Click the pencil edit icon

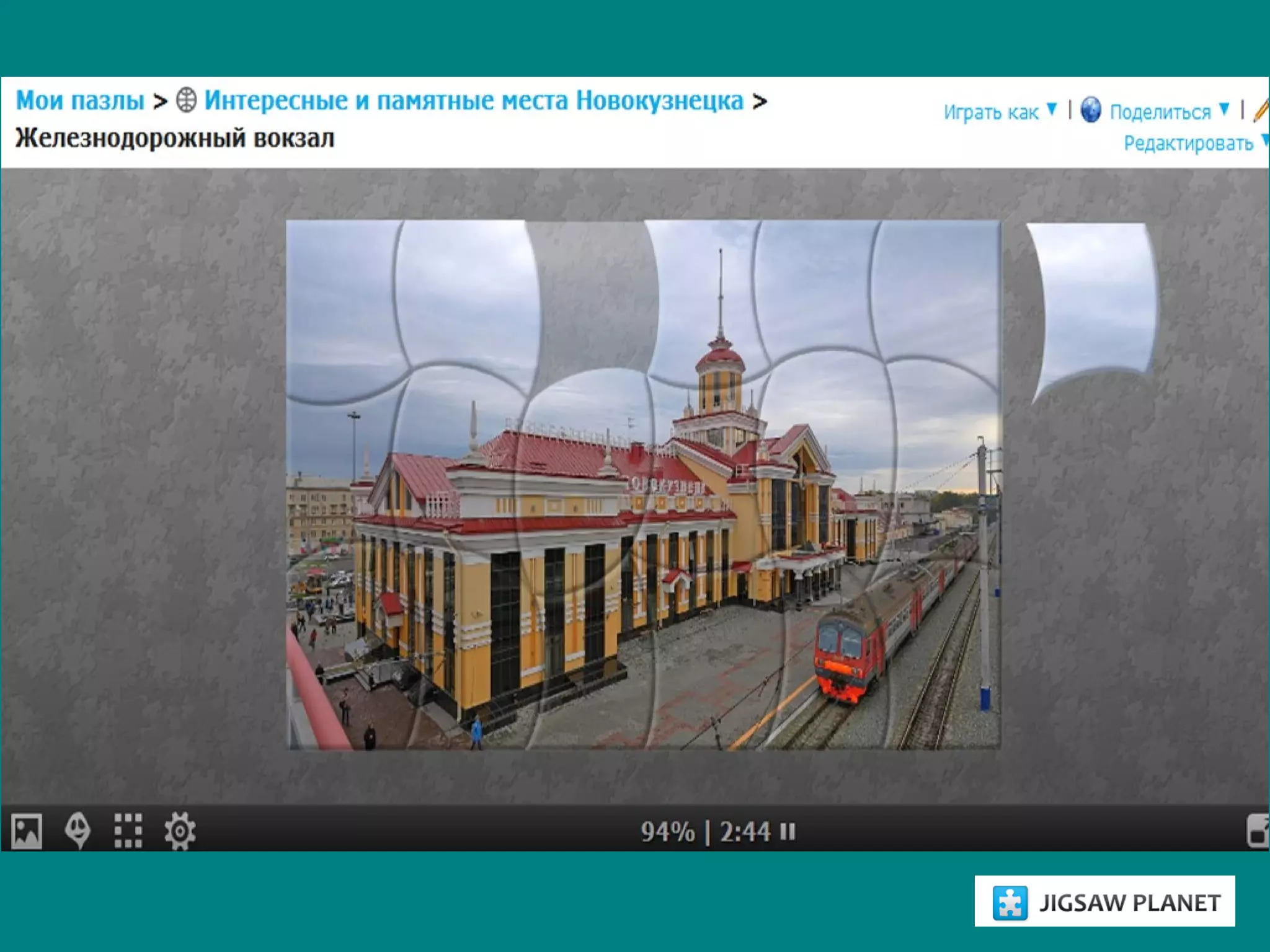pyautogui.click(x=1261, y=110)
